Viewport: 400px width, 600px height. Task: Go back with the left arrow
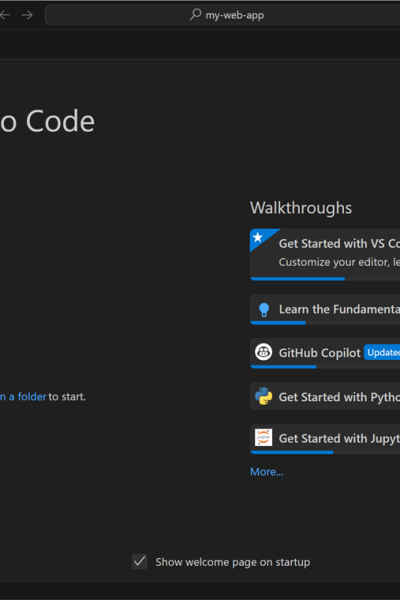(x=5, y=15)
